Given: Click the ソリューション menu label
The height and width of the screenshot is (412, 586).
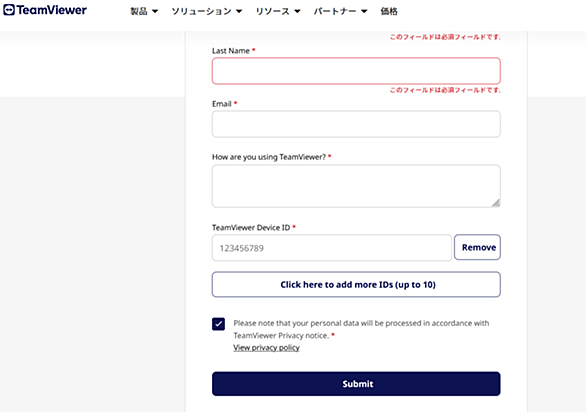Looking at the screenshot, I should [x=201, y=12].
